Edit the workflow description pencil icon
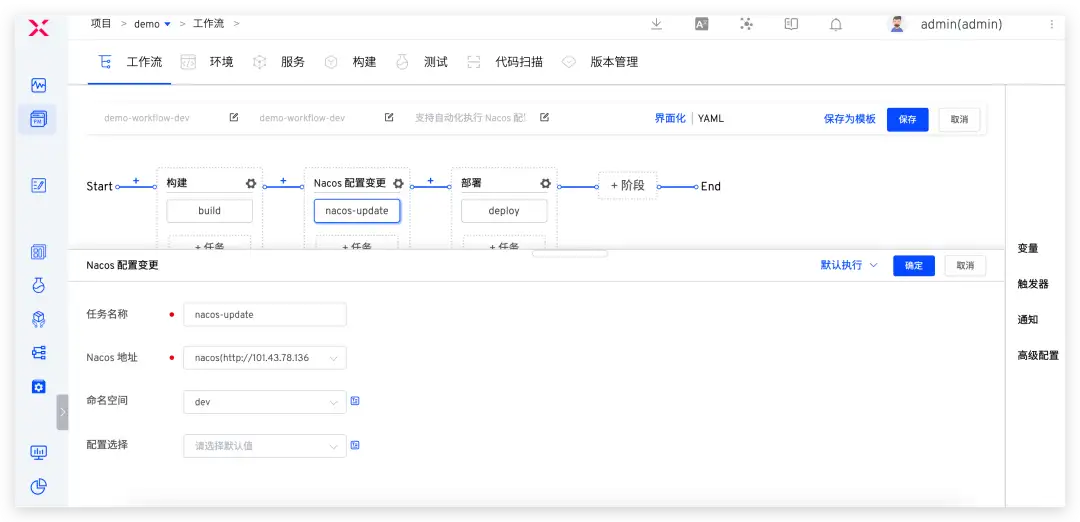The image size is (1080, 522). click(544, 117)
